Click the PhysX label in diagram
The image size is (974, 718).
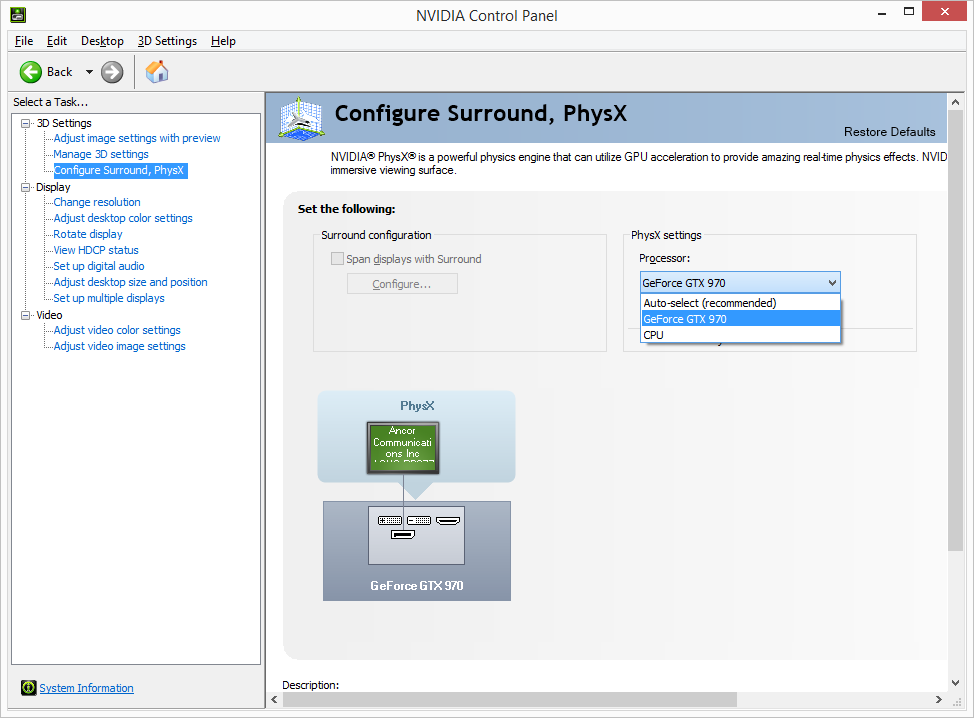417,406
